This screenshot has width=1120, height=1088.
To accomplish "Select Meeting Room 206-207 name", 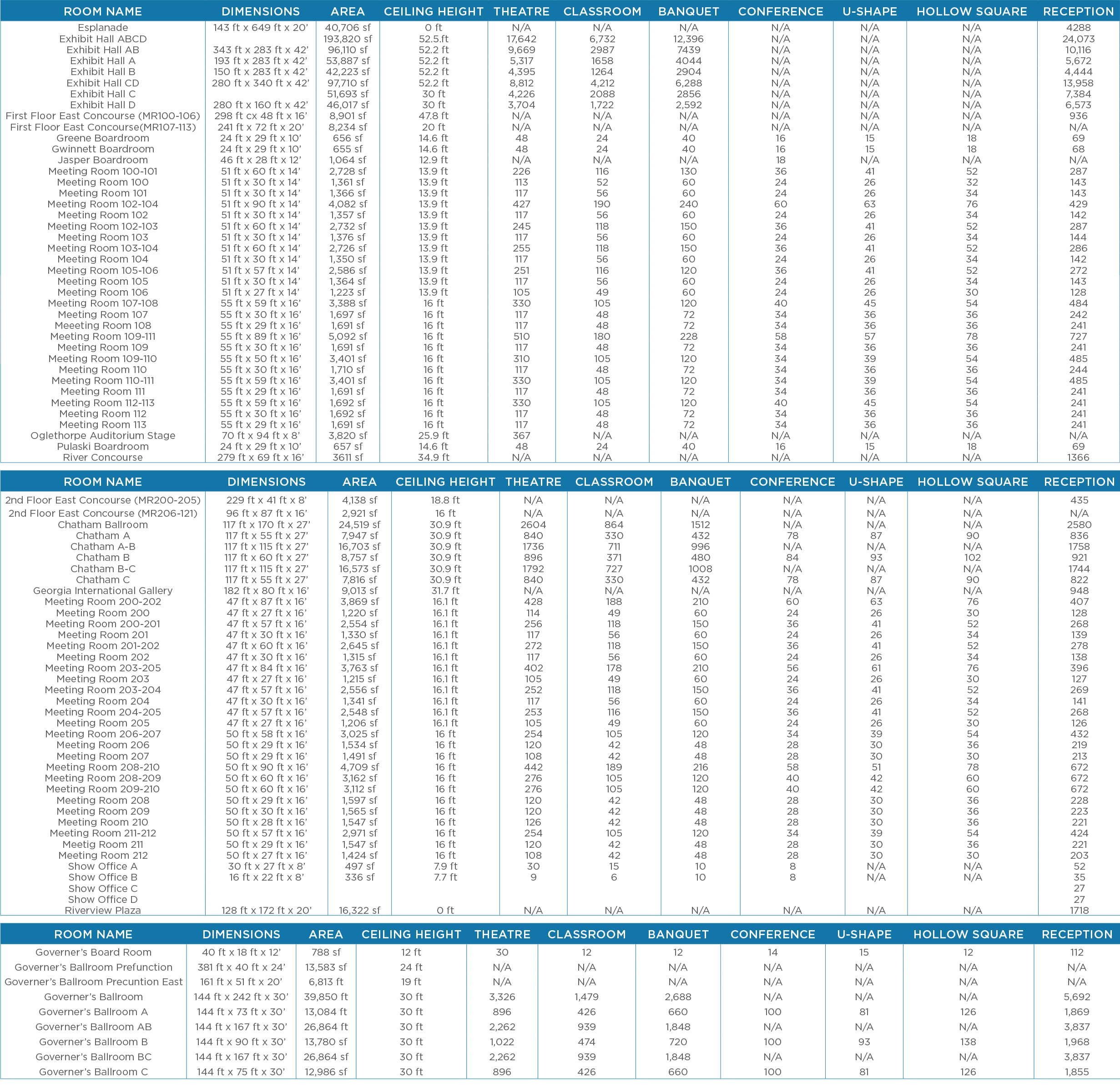I will tap(103, 734).
